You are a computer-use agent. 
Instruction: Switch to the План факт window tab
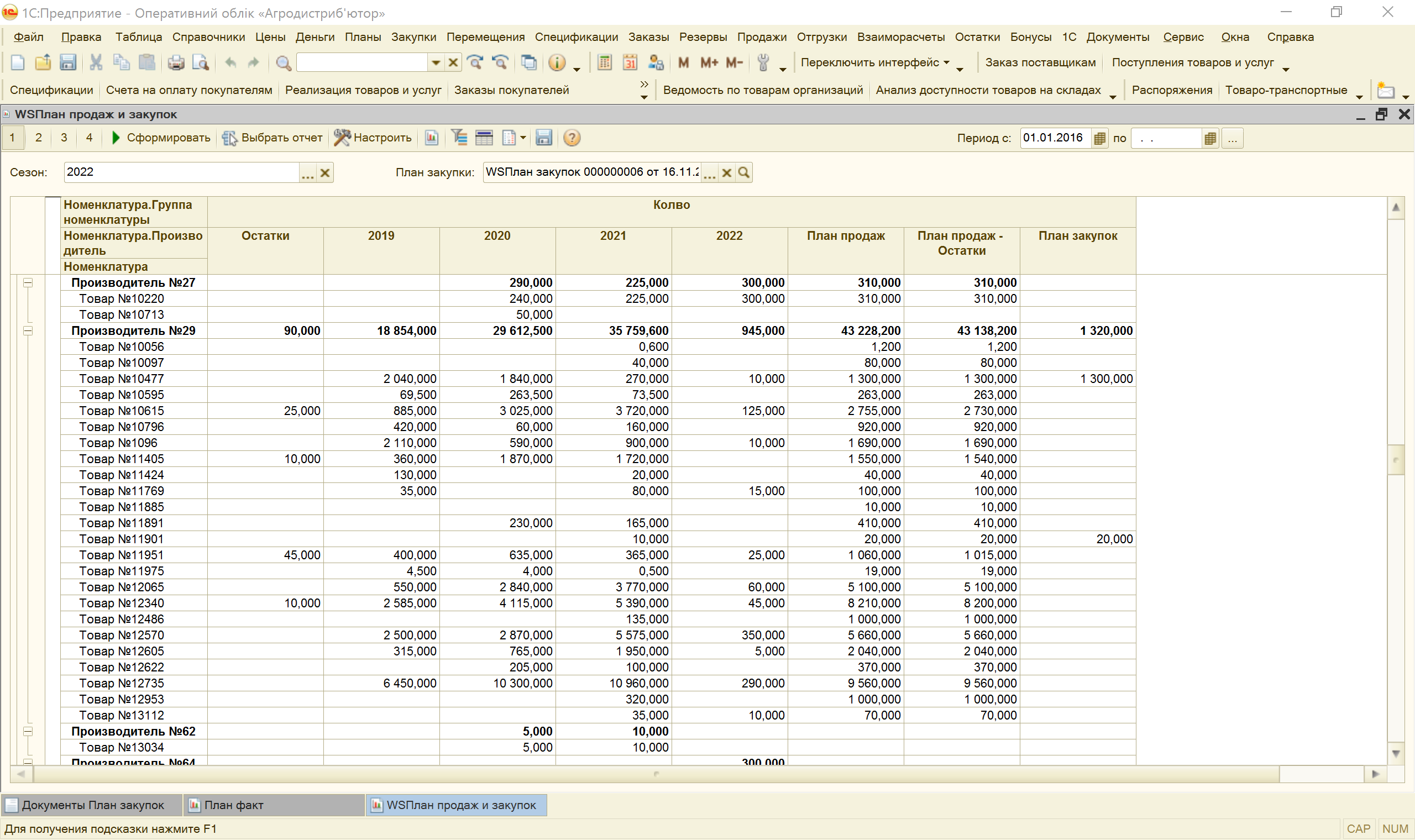(x=233, y=805)
